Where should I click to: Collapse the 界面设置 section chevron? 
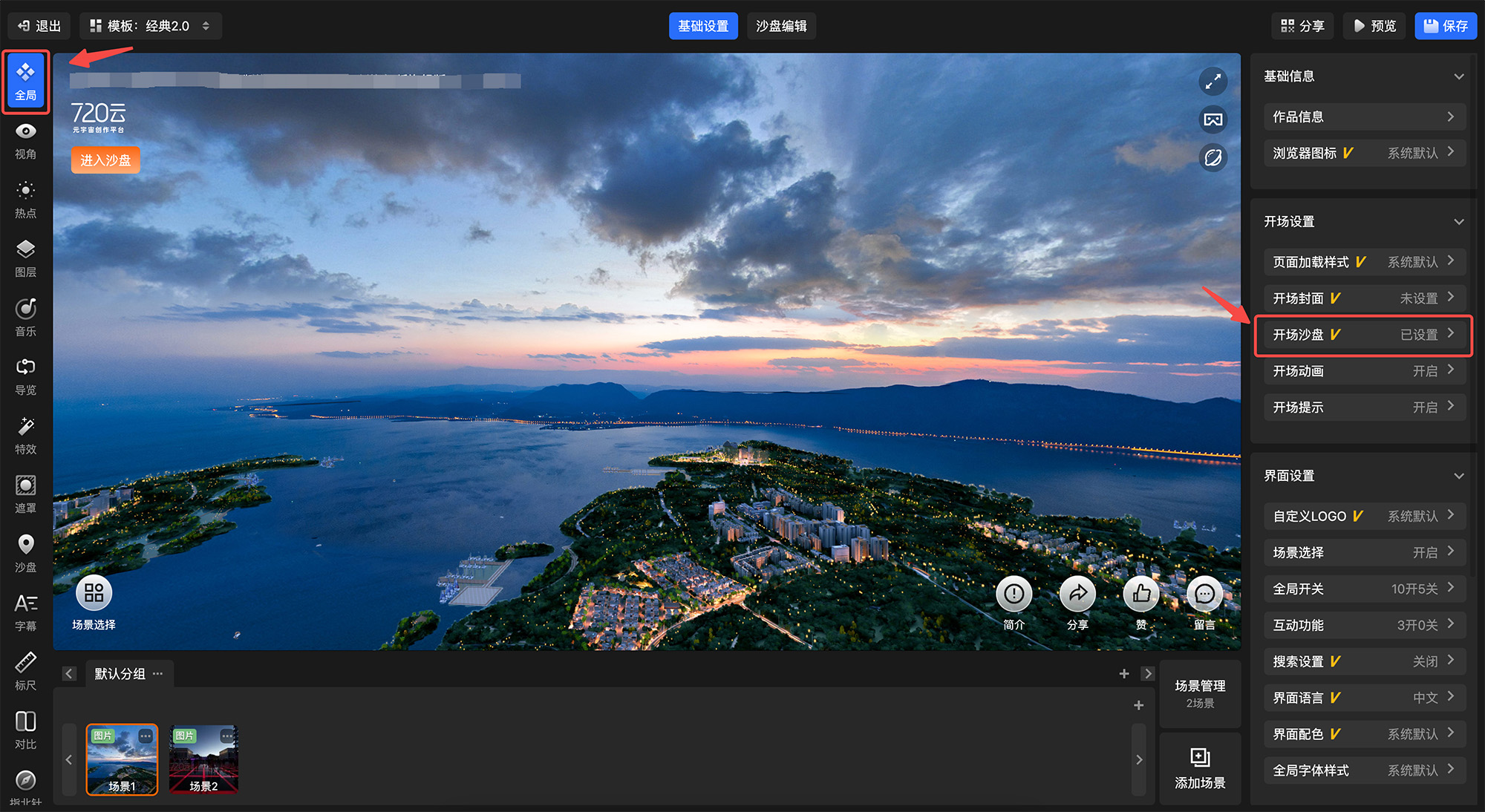tap(1458, 476)
